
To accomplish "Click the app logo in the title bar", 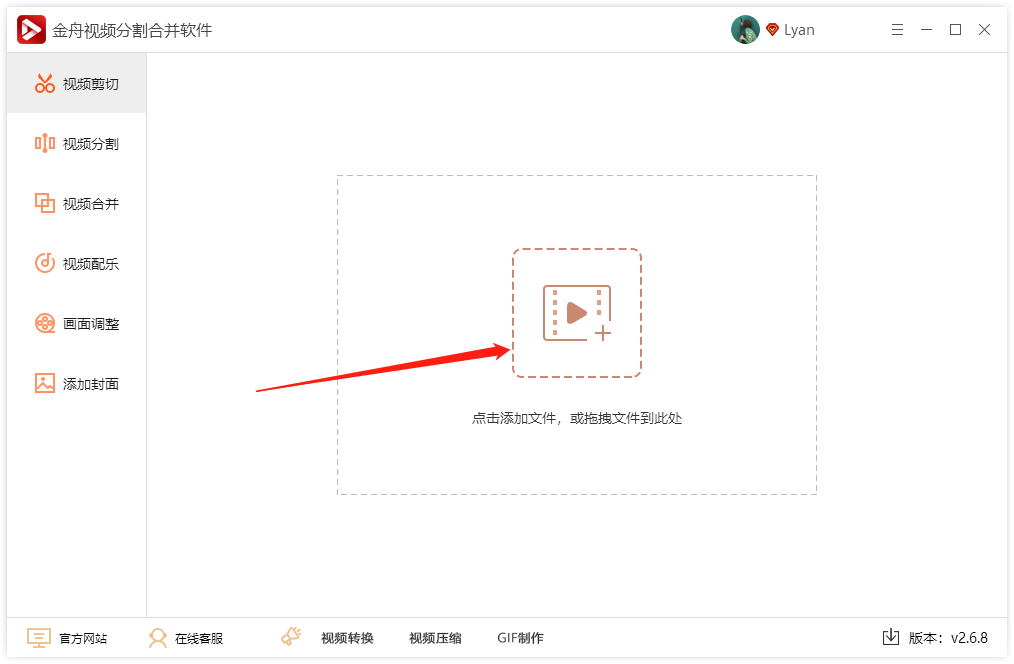I will point(30,29).
